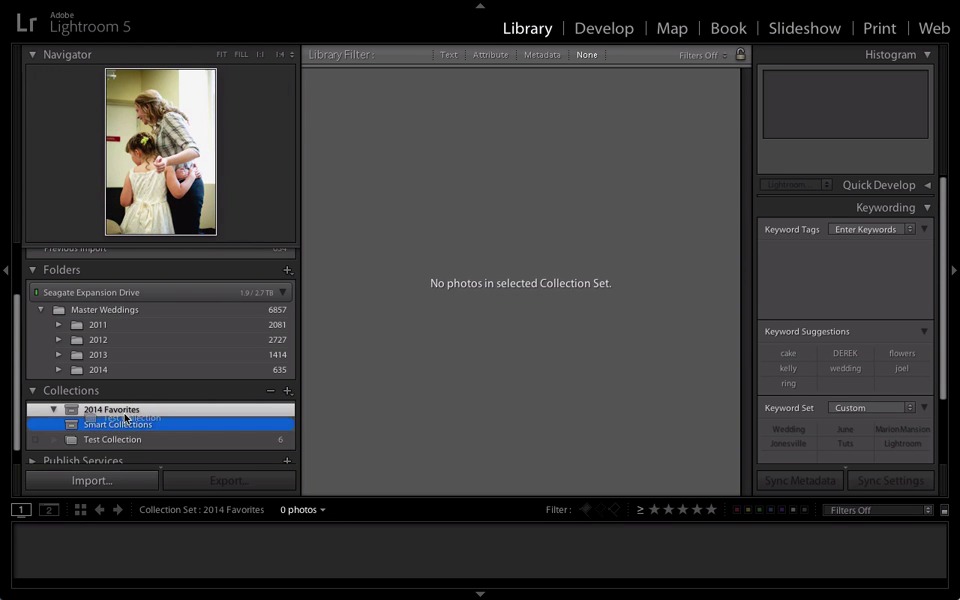Filter by flagged photos flag icon
The image size is (960, 600).
click(x=586, y=509)
